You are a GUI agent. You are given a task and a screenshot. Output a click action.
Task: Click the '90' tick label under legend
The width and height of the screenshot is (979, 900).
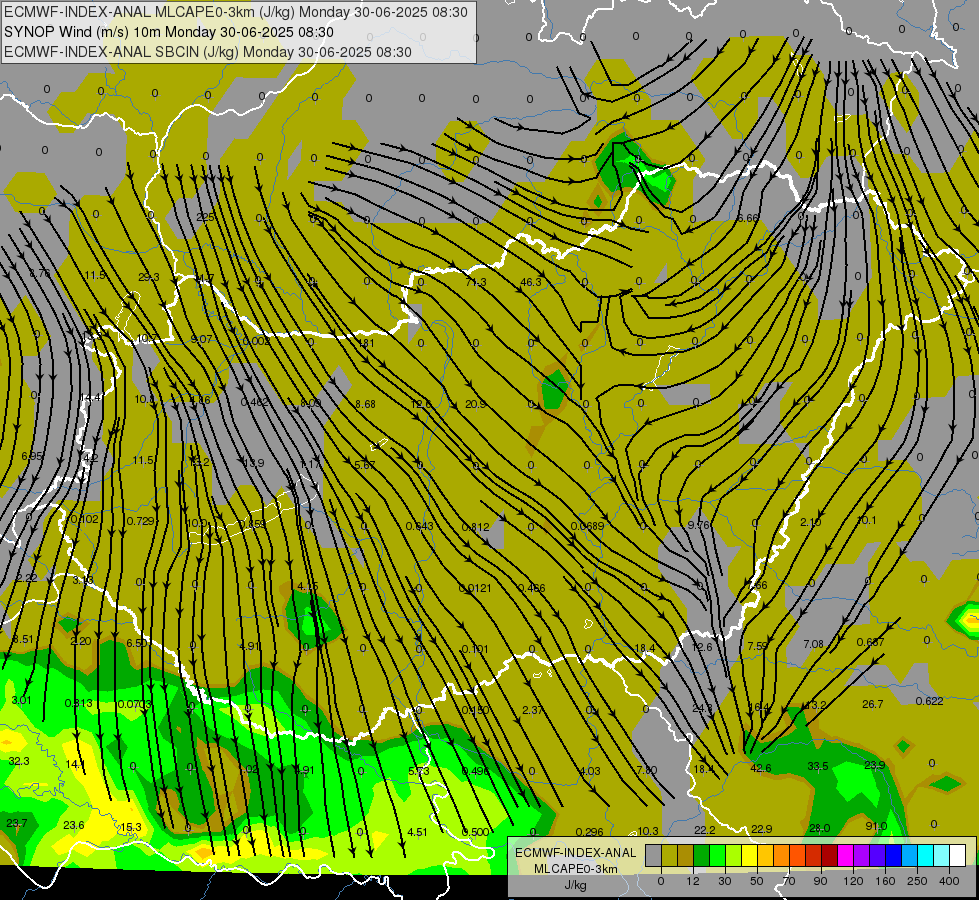point(820,881)
